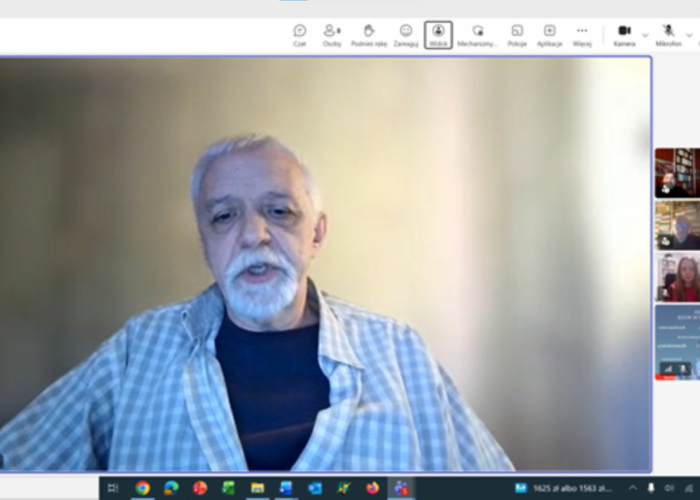Click the microphone-in-use tray icon
700x500 pixels.
tap(651, 488)
